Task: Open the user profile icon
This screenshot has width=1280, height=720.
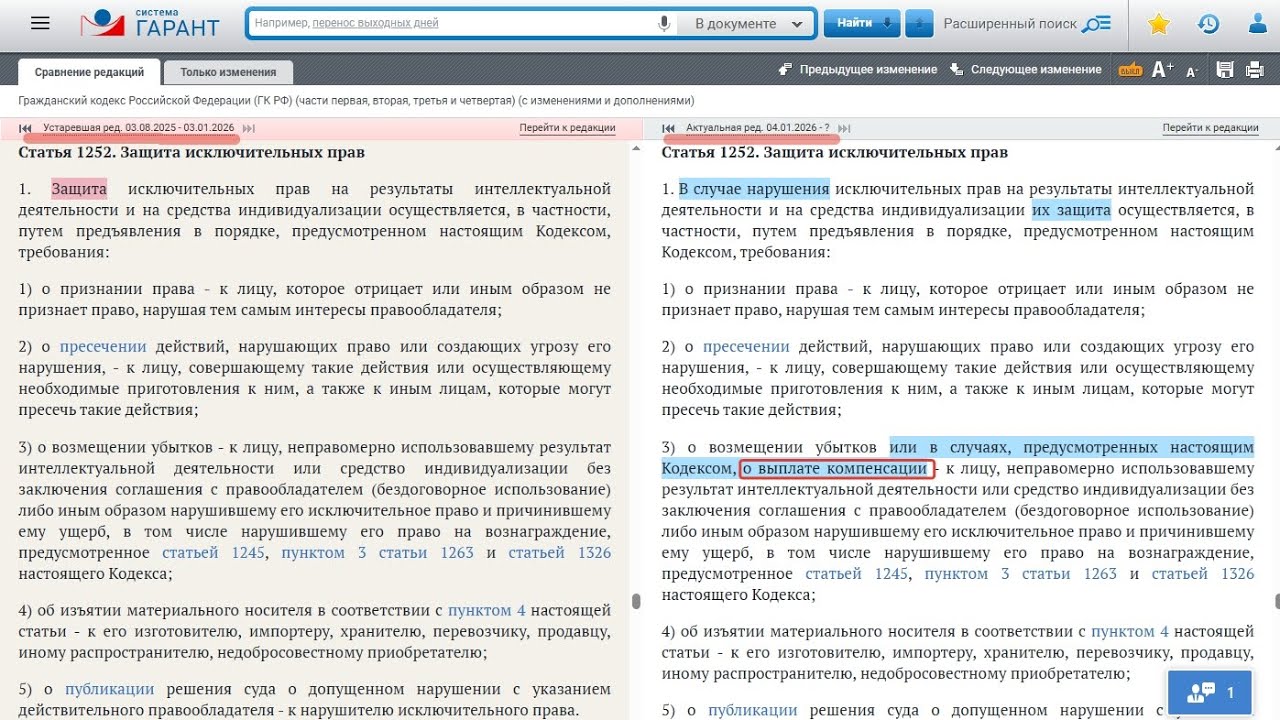Action: click(x=1258, y=24)
